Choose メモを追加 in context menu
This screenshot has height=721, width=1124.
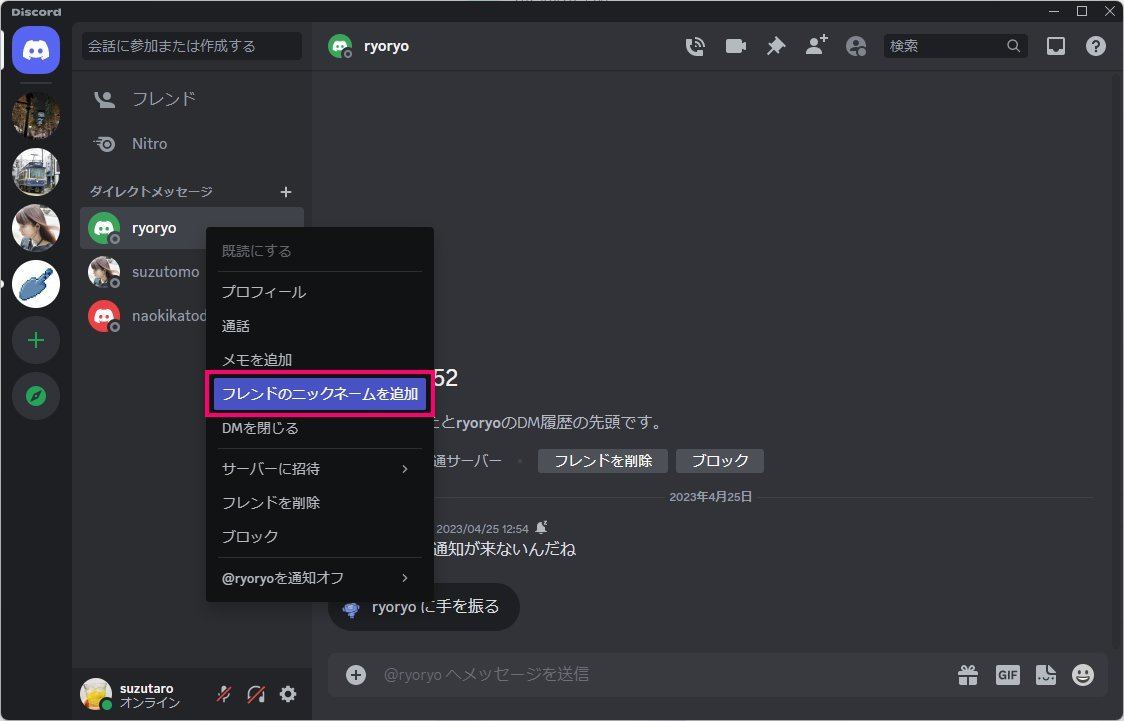click(320, 360)
